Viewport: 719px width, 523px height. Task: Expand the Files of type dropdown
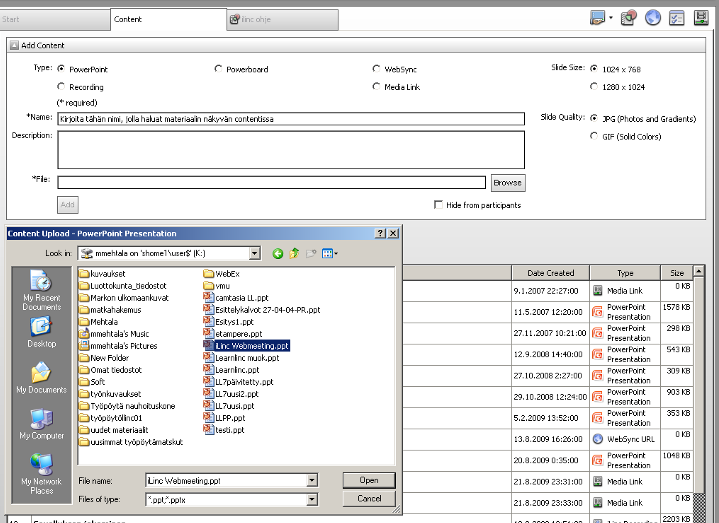[312, 499]
